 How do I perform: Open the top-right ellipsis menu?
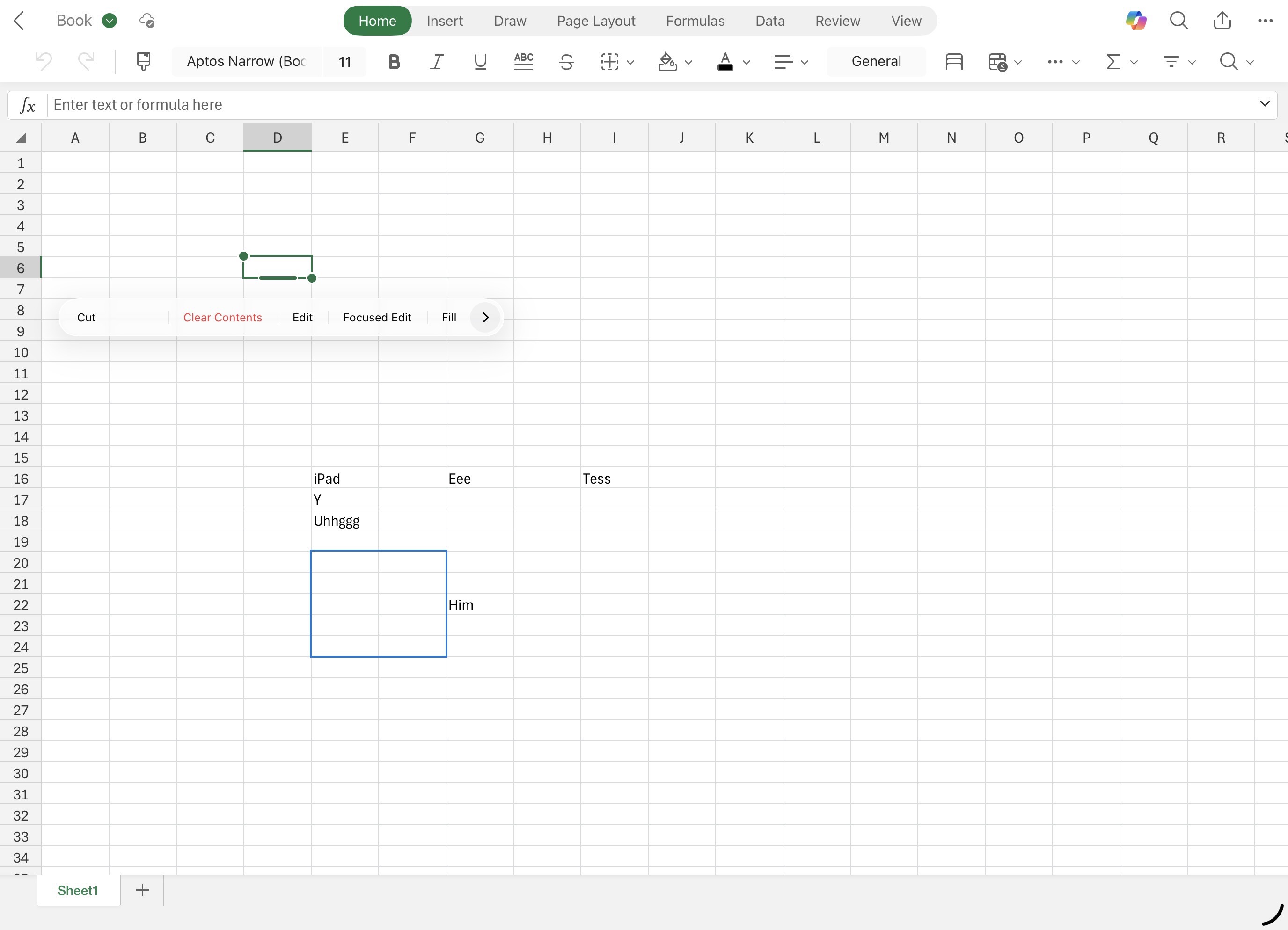point(1265,21)
